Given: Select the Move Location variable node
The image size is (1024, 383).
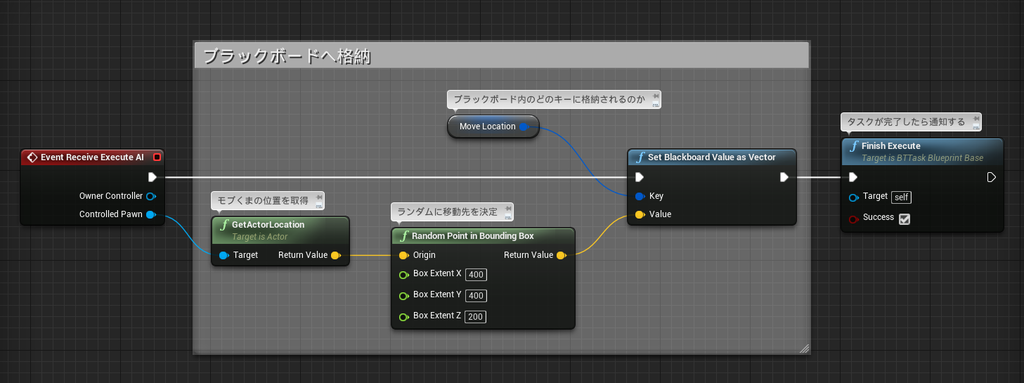Looking at the screenshot, I should tap(493, 127).
